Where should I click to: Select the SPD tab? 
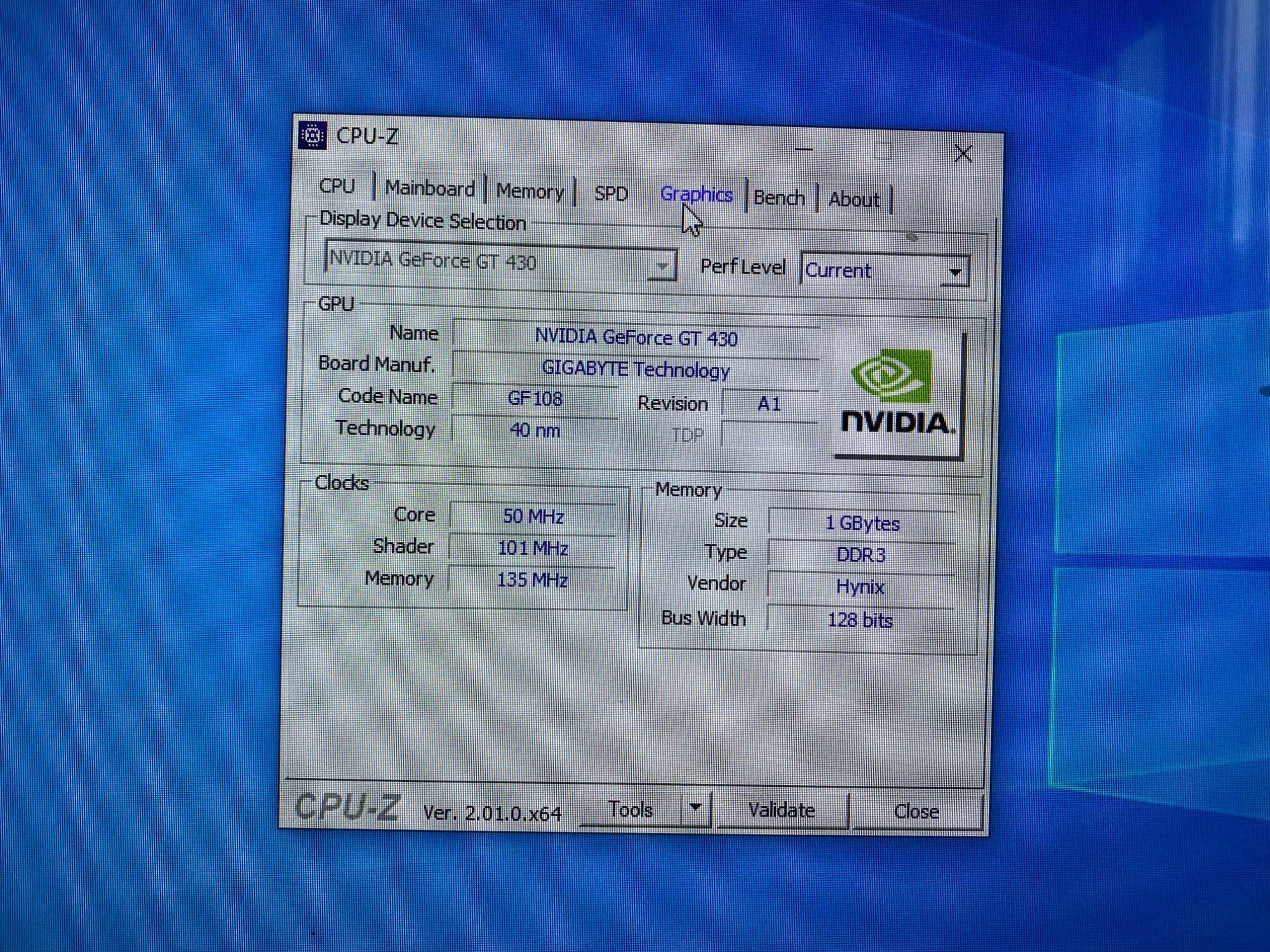click(611, 194)
